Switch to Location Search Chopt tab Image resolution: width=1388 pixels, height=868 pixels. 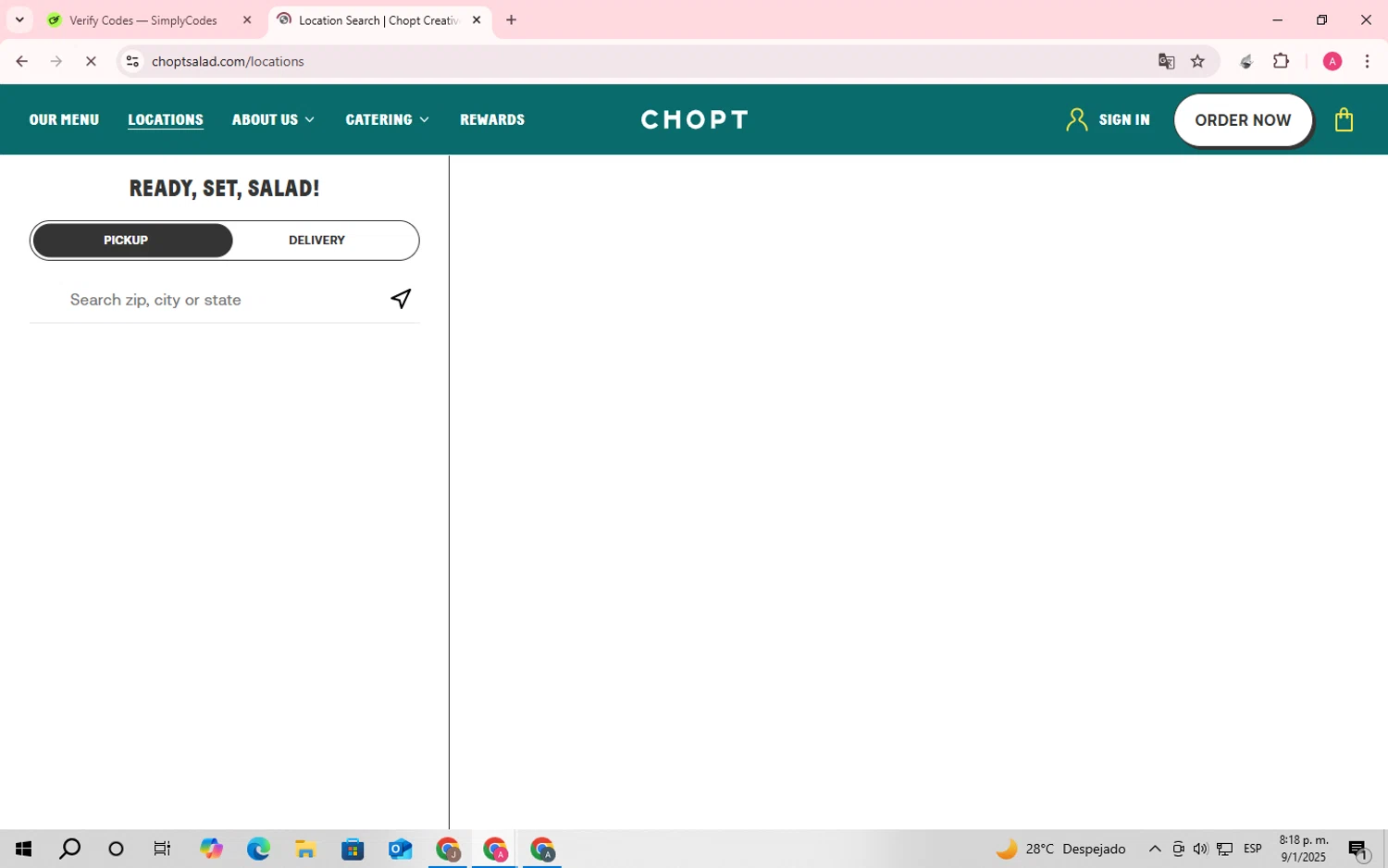378,20
